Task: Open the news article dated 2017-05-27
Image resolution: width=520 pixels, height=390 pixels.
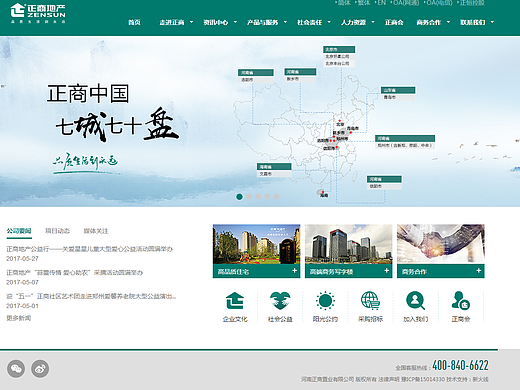Action: [x=89, y=249]
